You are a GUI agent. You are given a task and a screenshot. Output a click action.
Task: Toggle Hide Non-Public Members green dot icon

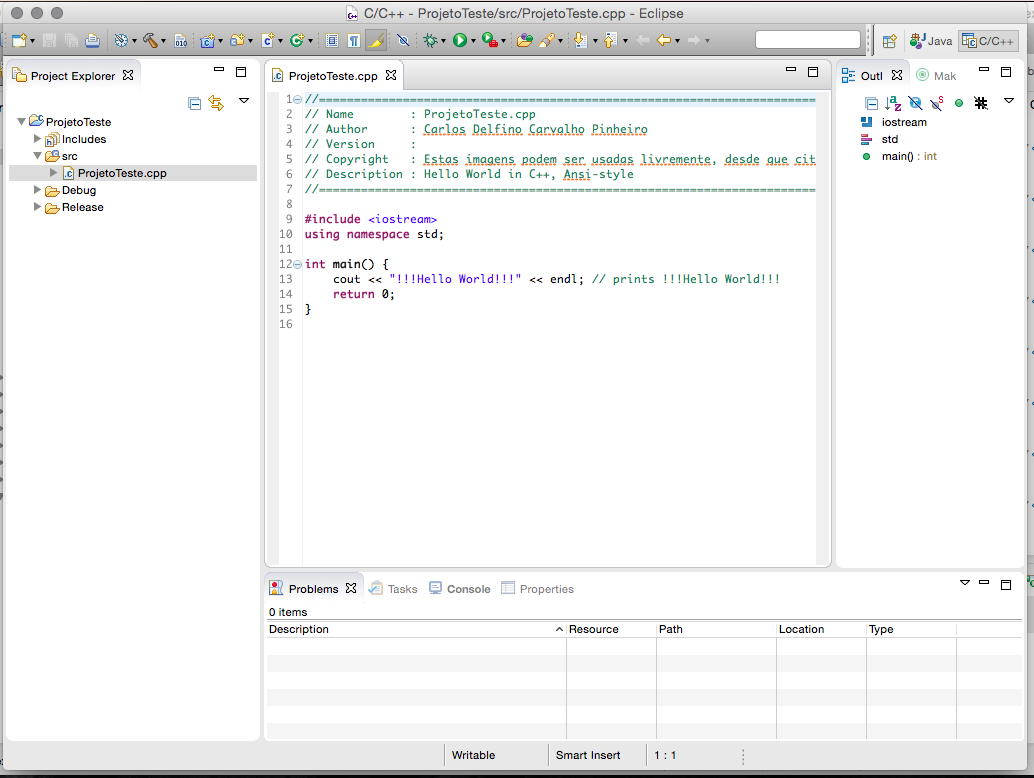pyautogui.click(x=959, y=103)
